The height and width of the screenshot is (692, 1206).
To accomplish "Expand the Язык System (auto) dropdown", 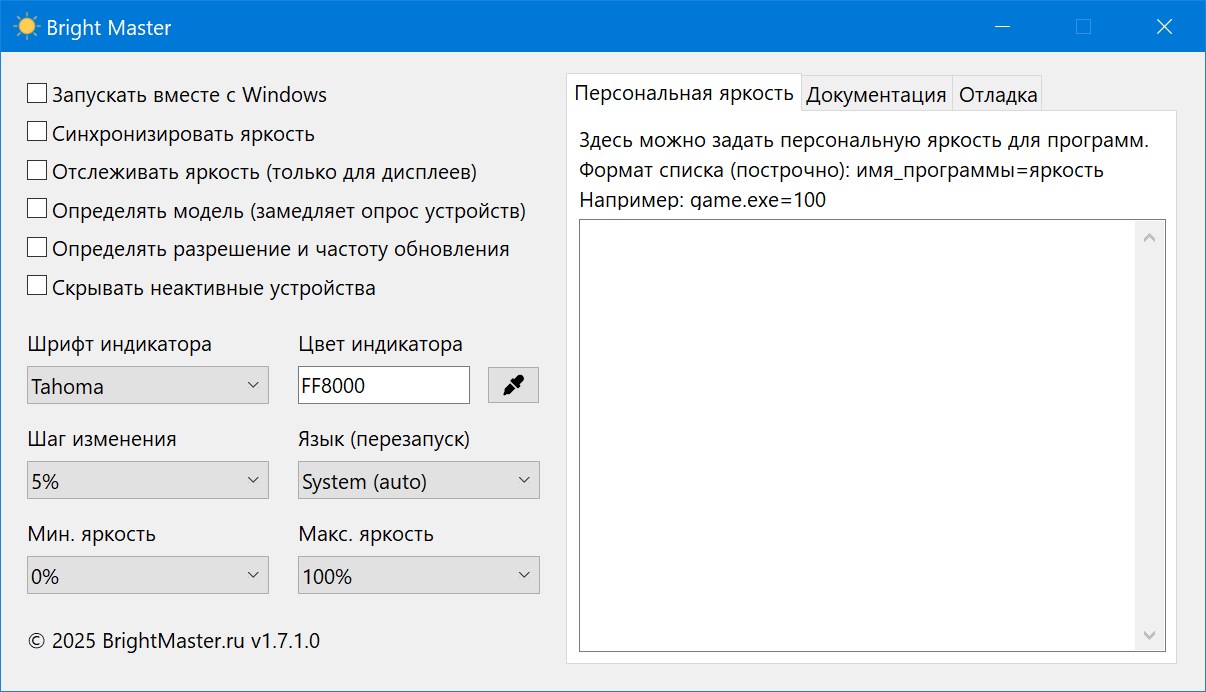I will [x=419, y=480].
